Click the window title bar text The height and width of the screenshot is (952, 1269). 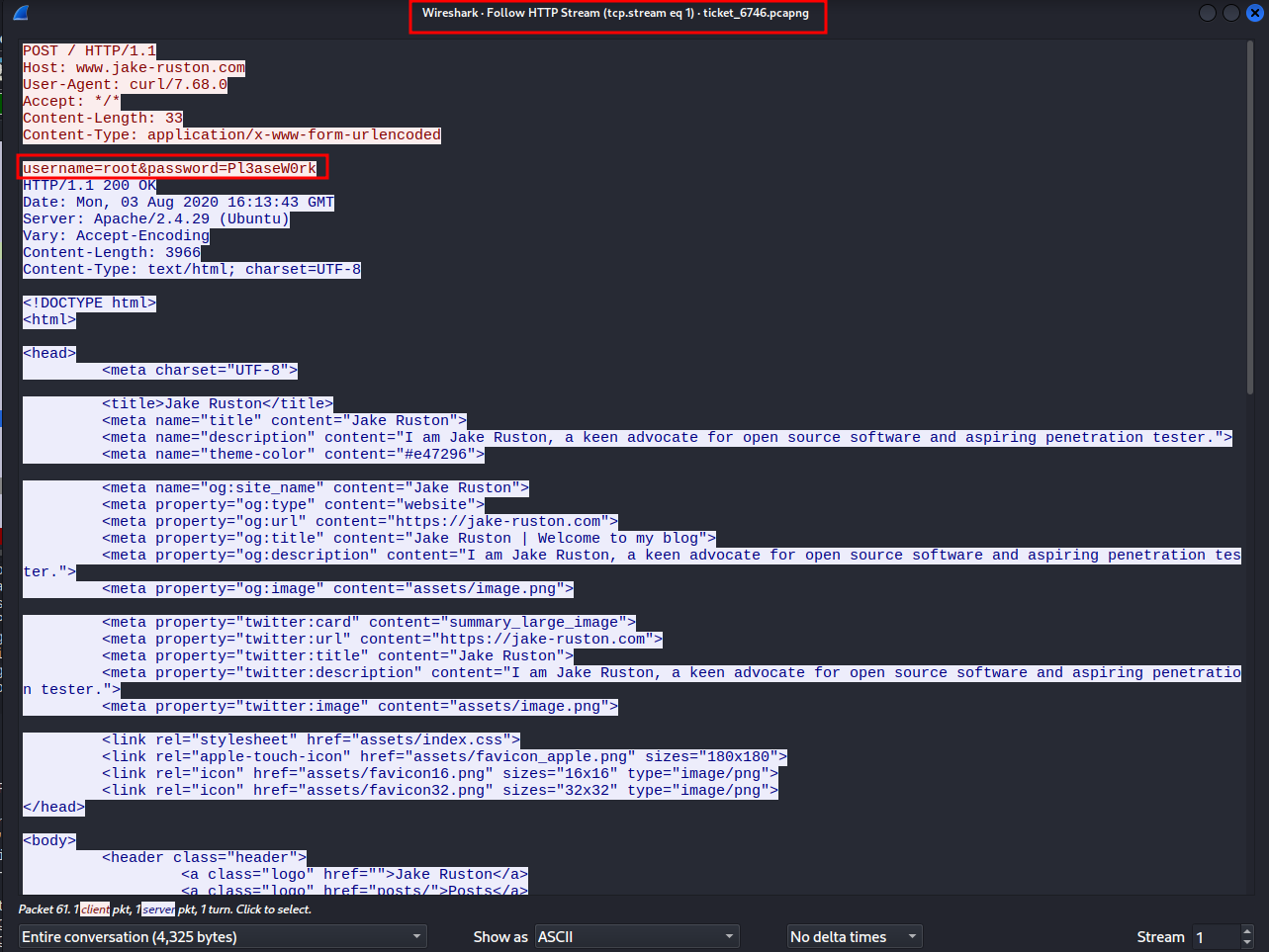tap(615, 13)
